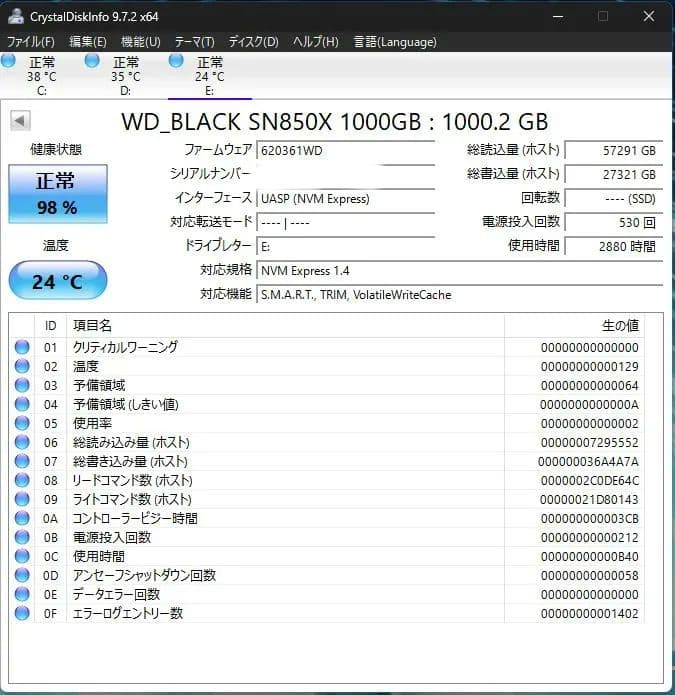The width and height of the screenshot is (675, 695).
Task: Click the blue orb in ID 0B 電源投入回数 row
Action: tap(22, 537)
